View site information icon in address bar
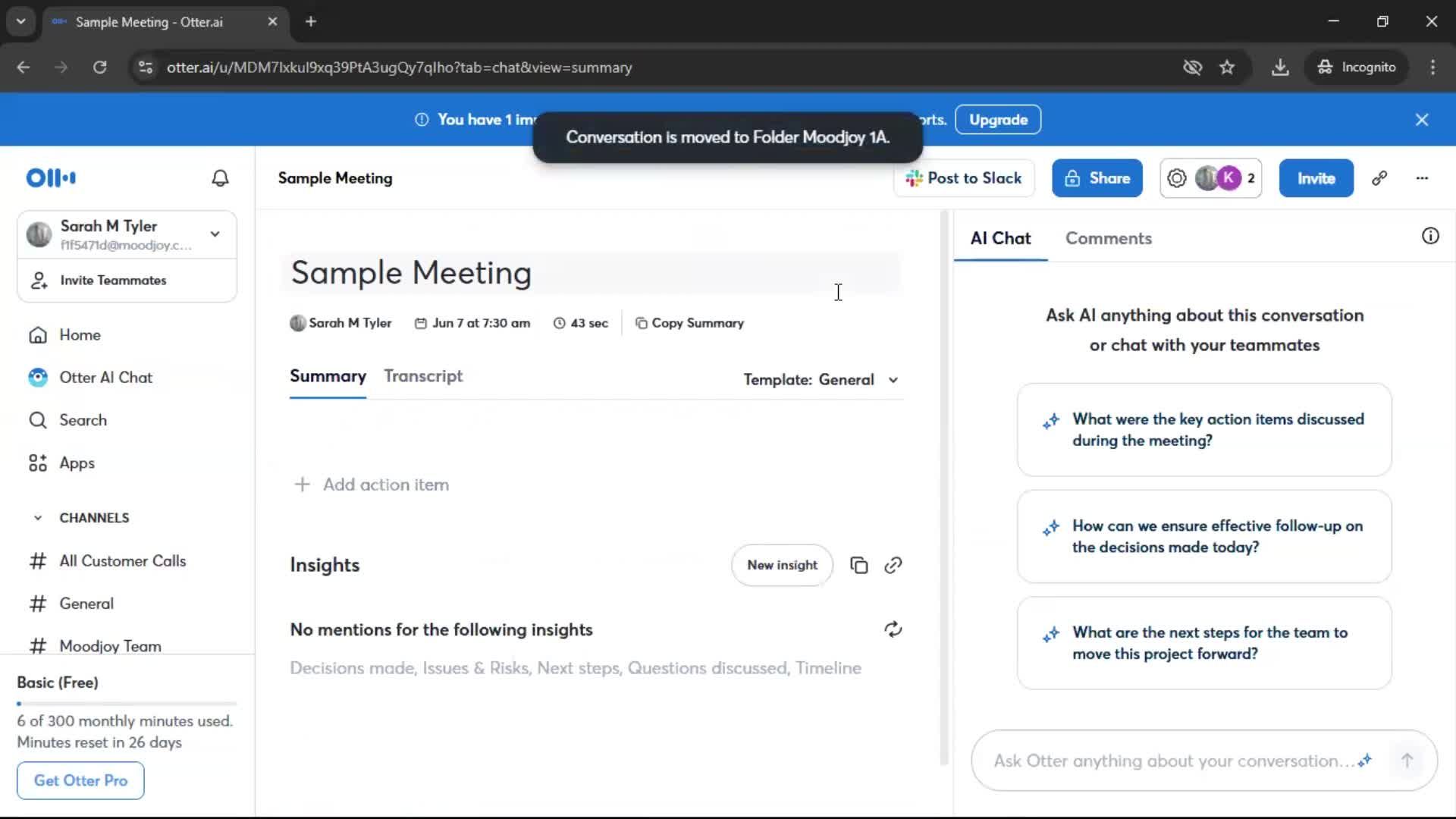The image size is (1456, 819). [x=146, y=67]
